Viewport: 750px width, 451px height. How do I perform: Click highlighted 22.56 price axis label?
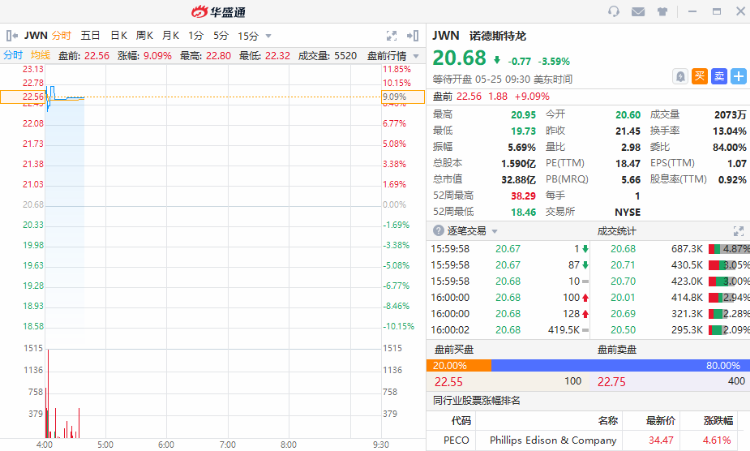point(22,97)
